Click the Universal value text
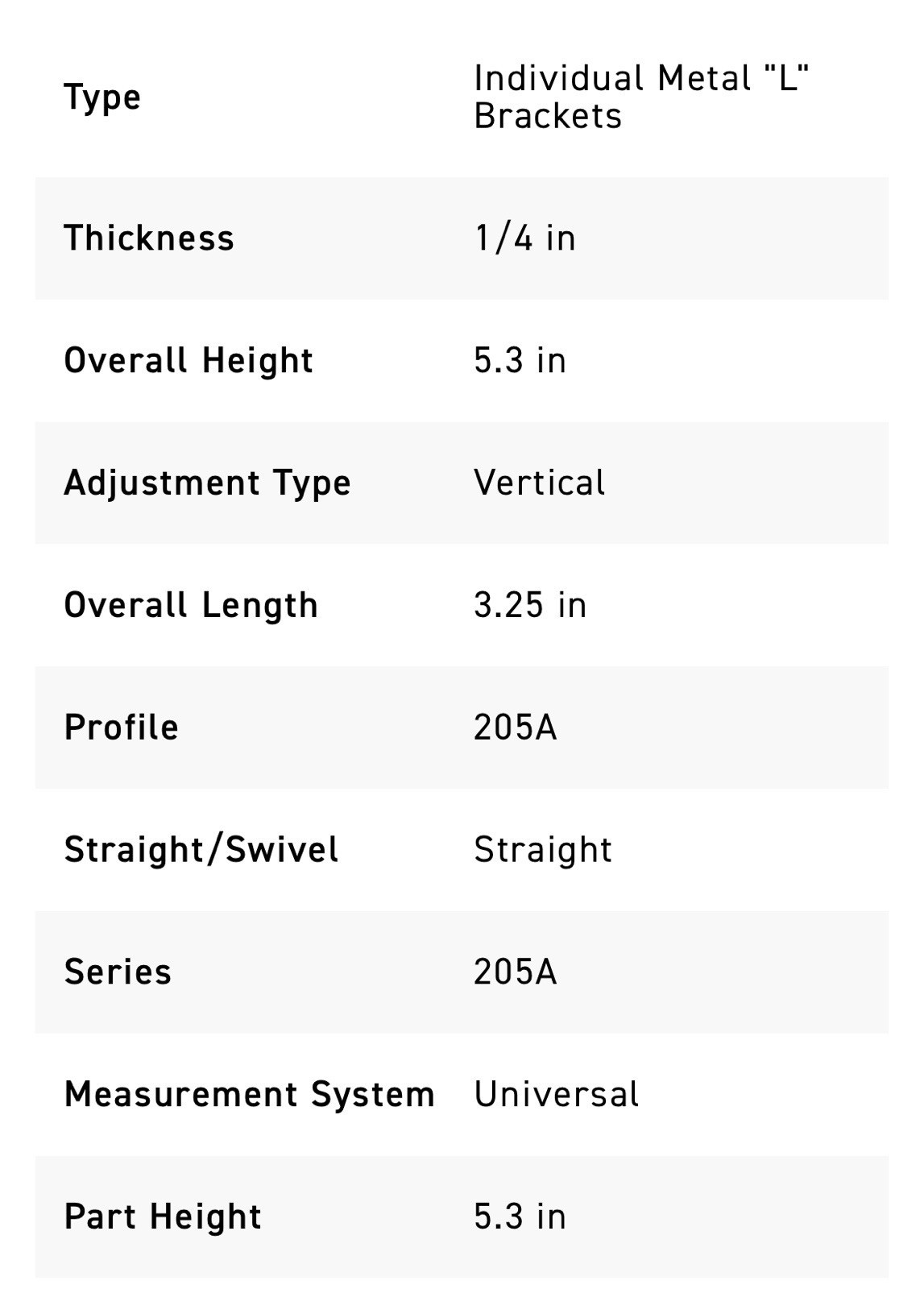Screen dimensions: 924x1289 [556, 1095]
